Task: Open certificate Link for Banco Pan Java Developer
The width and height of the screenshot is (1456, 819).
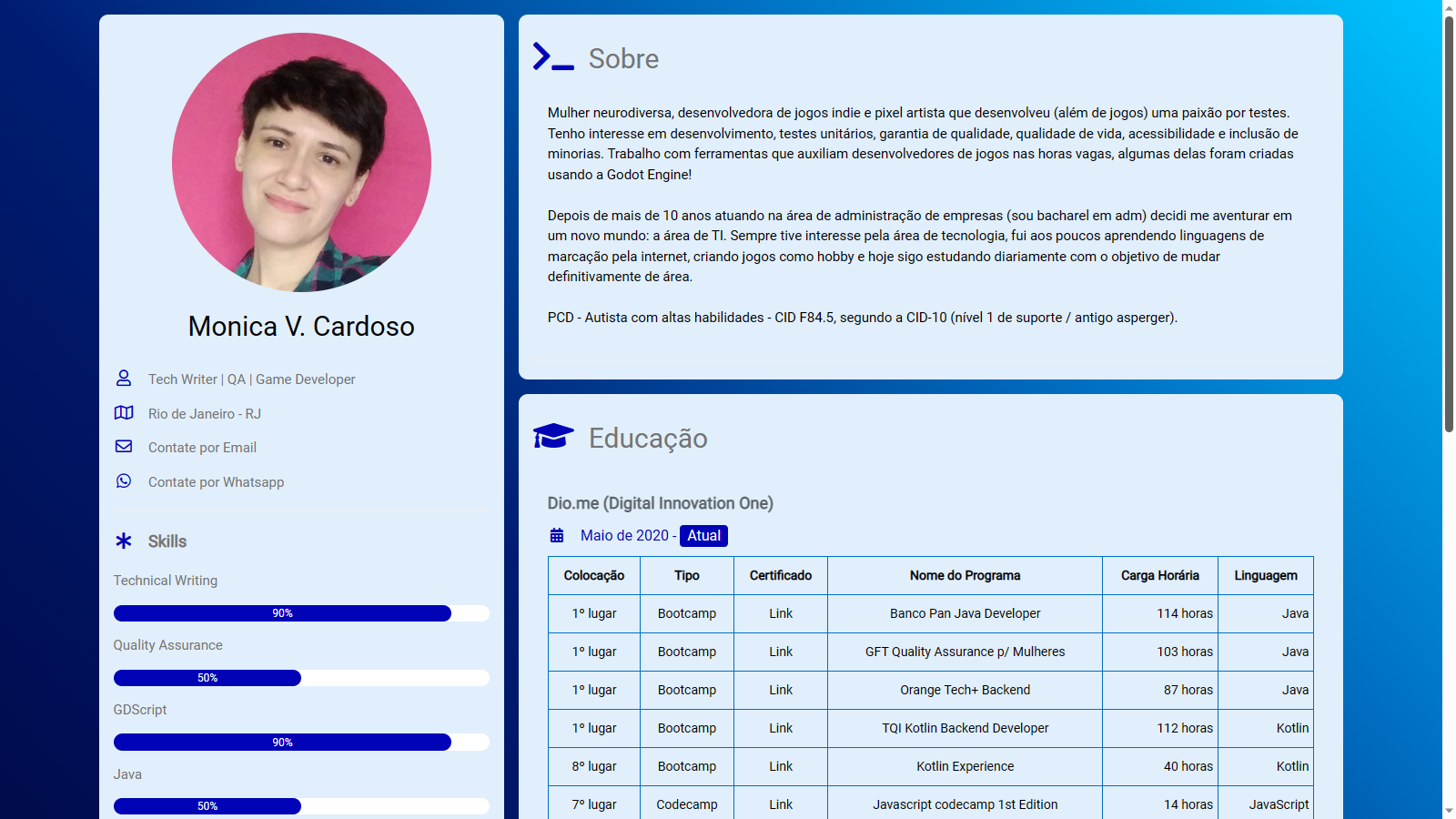Action: 781,613
